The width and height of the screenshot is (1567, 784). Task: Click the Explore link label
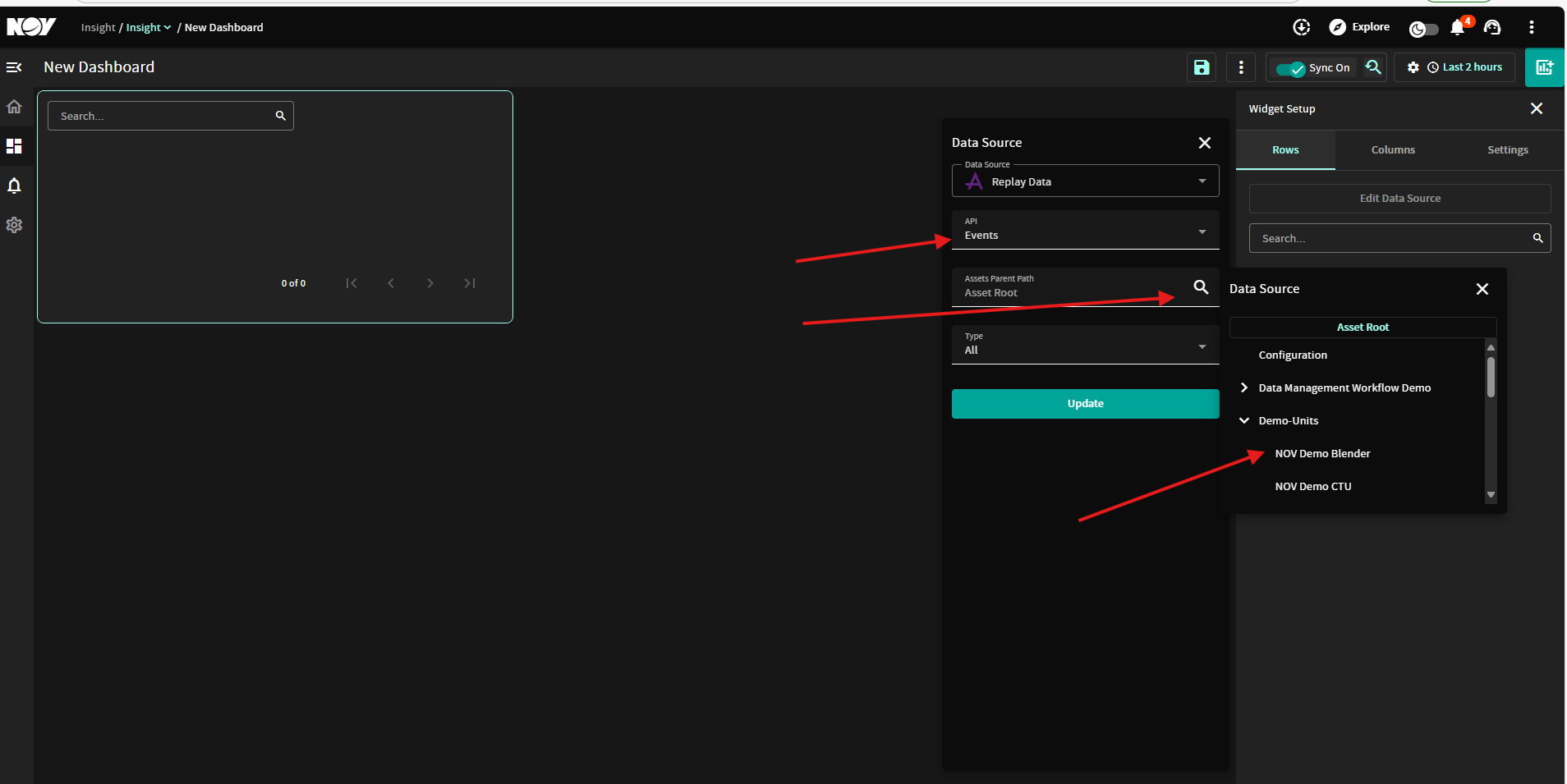point(1371,27)
